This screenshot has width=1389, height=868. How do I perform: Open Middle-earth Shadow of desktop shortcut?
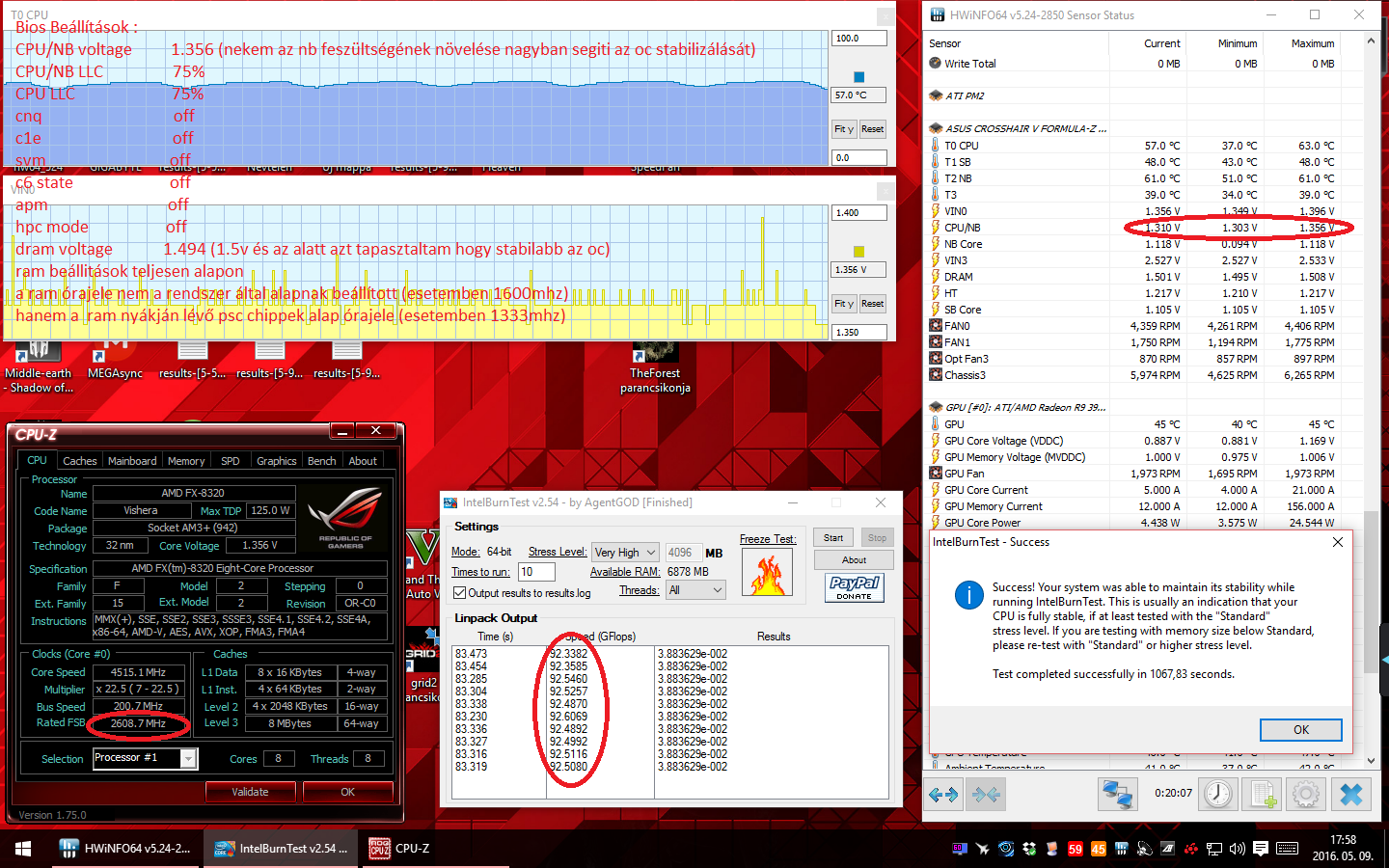(x=39, y=367)
